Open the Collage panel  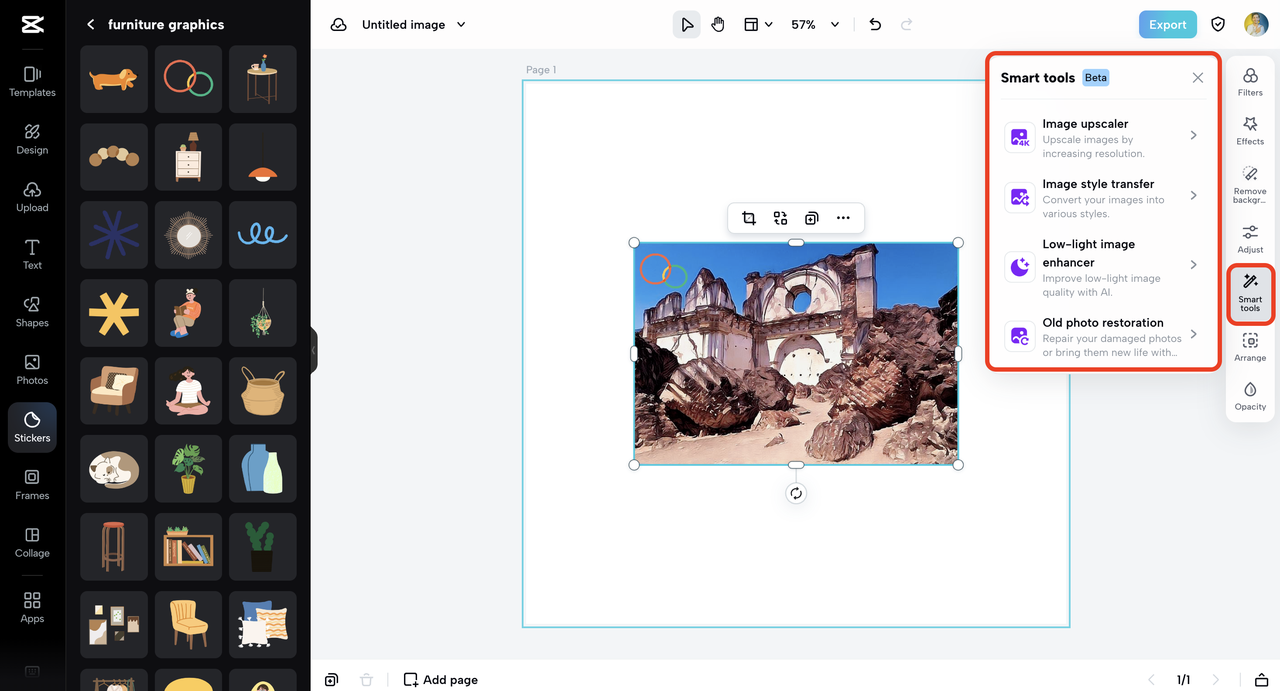32,542
